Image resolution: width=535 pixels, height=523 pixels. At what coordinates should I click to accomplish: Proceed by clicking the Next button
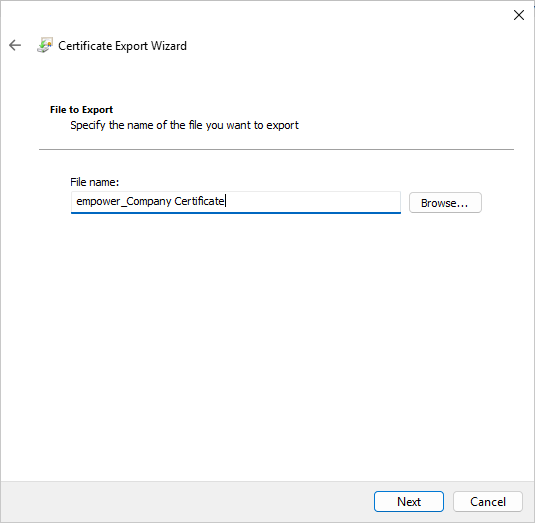(409, 502)
